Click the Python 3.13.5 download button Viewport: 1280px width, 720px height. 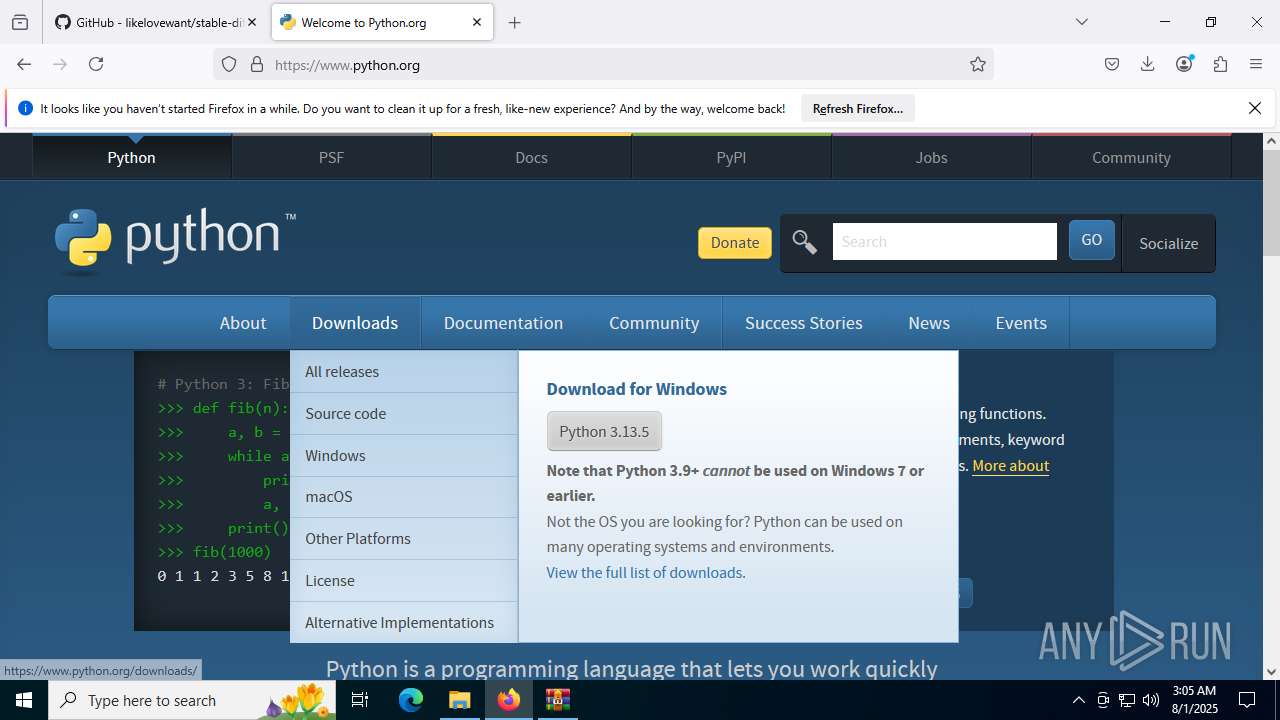pos(604,431)
